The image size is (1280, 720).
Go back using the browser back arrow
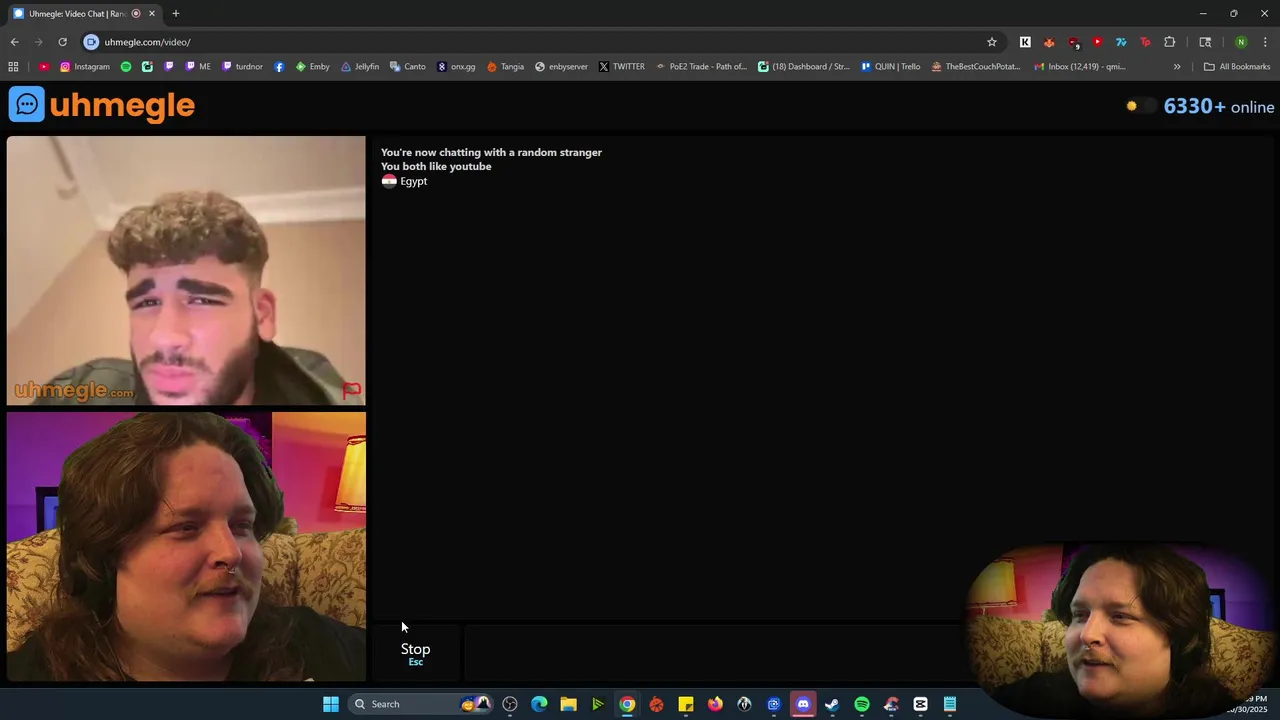14,42
